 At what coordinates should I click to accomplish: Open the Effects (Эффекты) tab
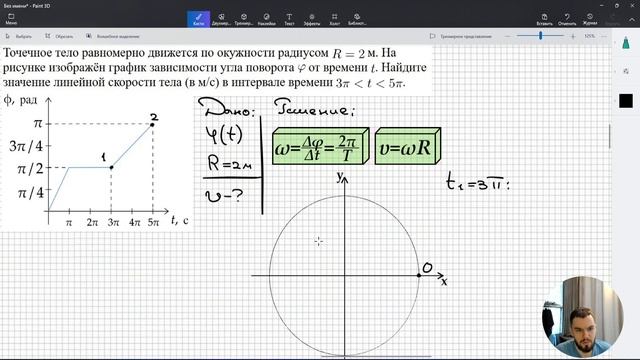point(312,19)
